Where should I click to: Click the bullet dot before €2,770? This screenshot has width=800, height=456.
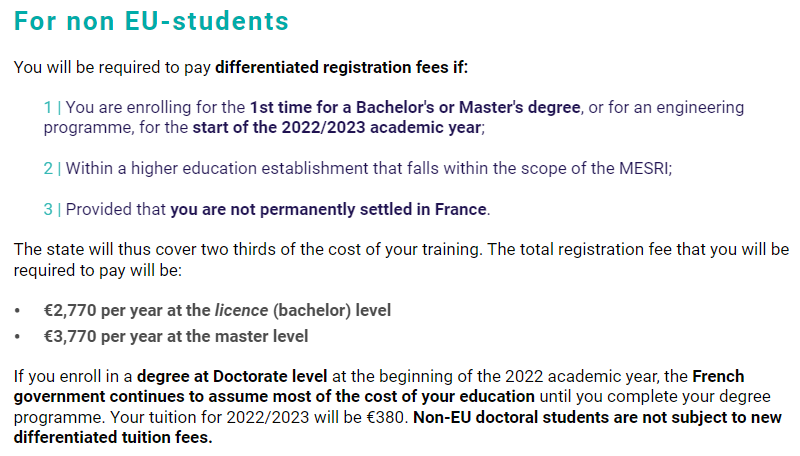point(18,311)
